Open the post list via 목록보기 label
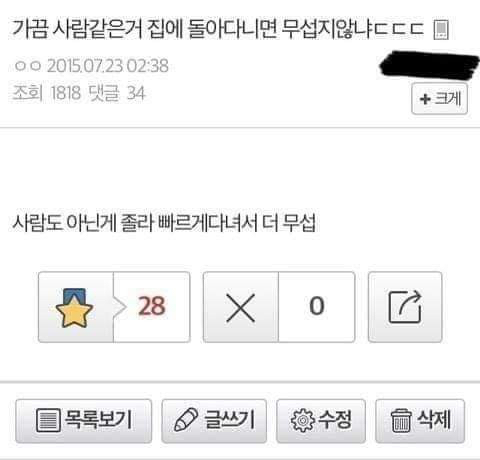 point(99,419)
